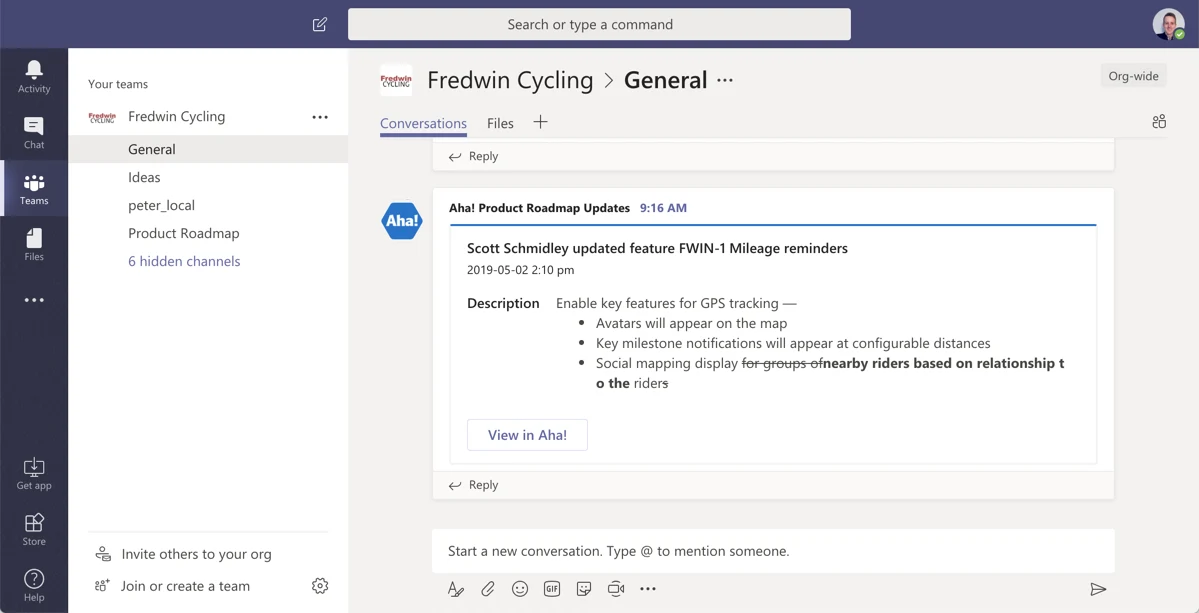Open the sticker picker
Image resolution: width=1199 pixels, height=613 pixels.
[x=584, y=589]
